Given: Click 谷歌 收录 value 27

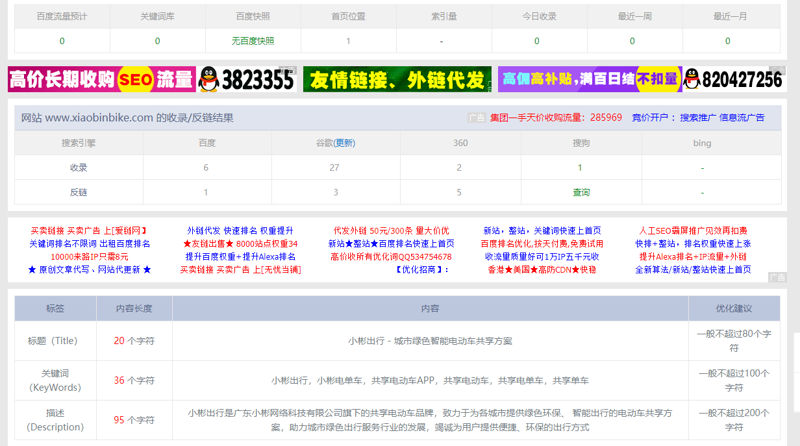Looking at the screenshot, I should (x=334, y=167).
